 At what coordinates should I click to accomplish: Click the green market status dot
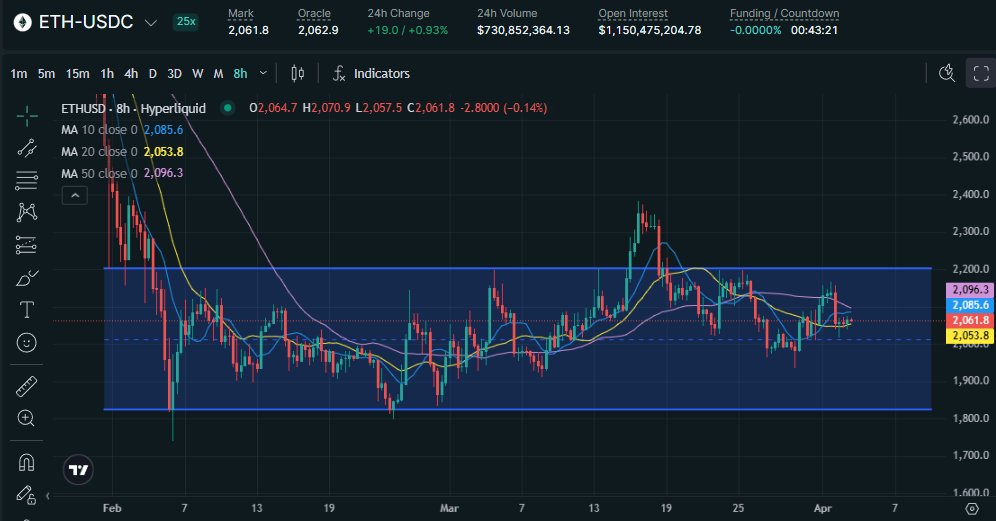click(x=227, y=108)
